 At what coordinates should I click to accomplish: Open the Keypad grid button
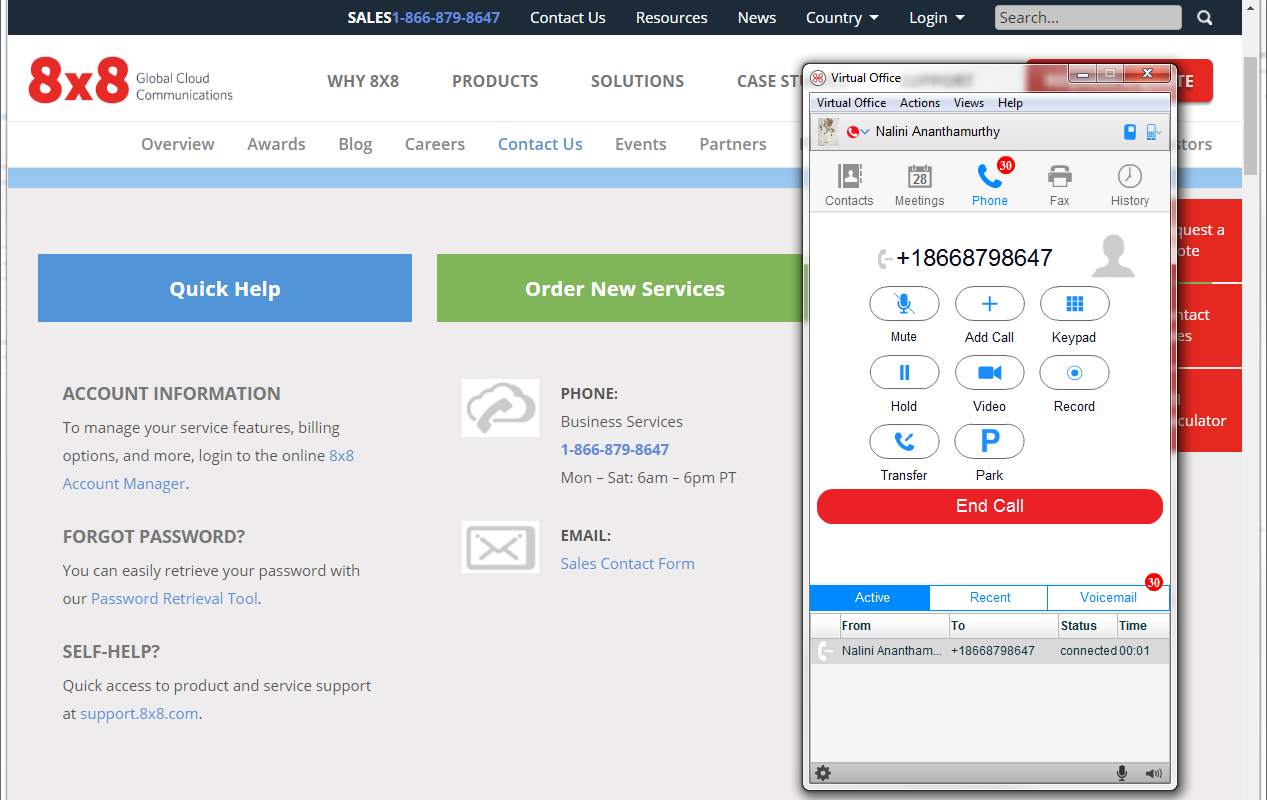click(x=1074, y=304)
